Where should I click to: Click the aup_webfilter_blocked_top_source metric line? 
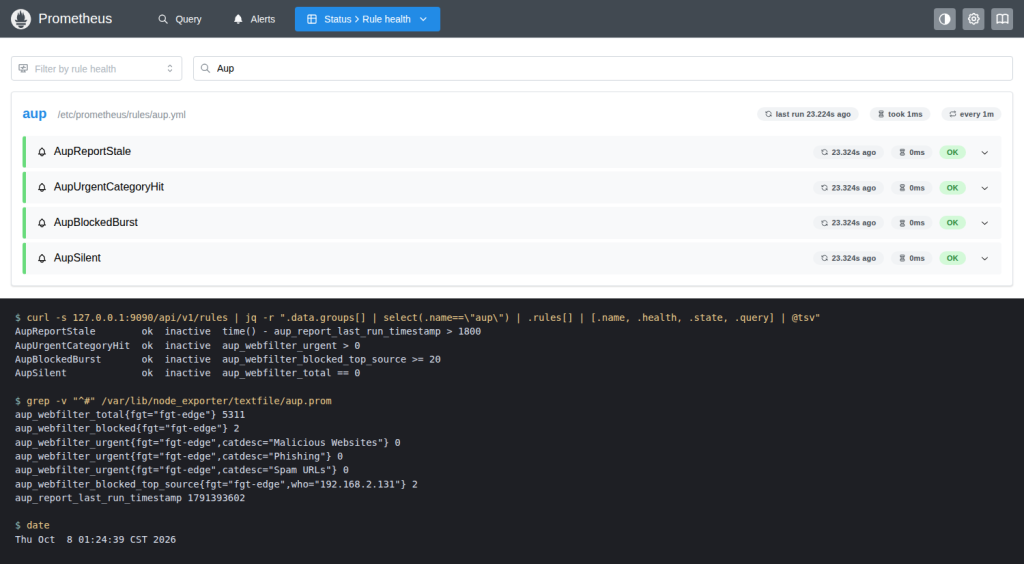point(216,484)
